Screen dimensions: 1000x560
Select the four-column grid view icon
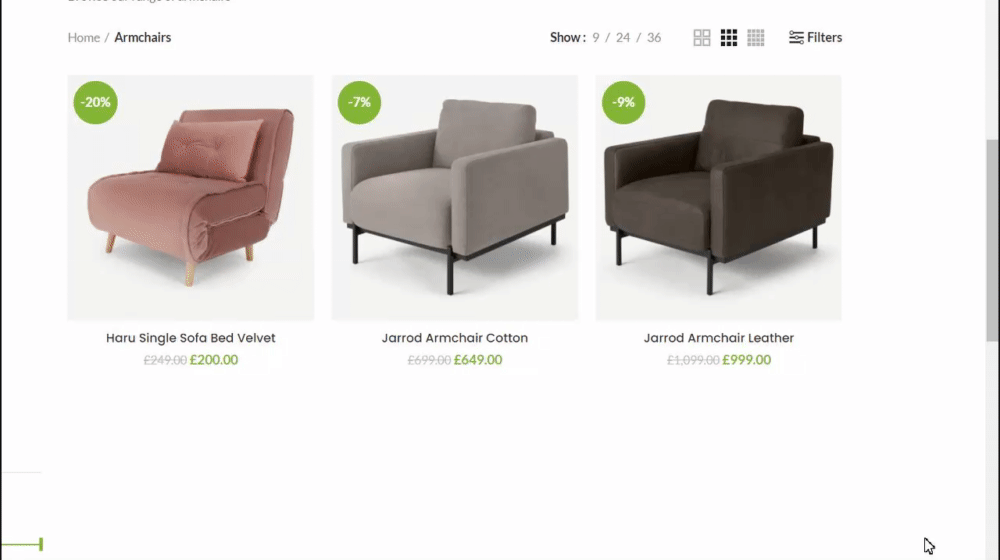(756, 38)
